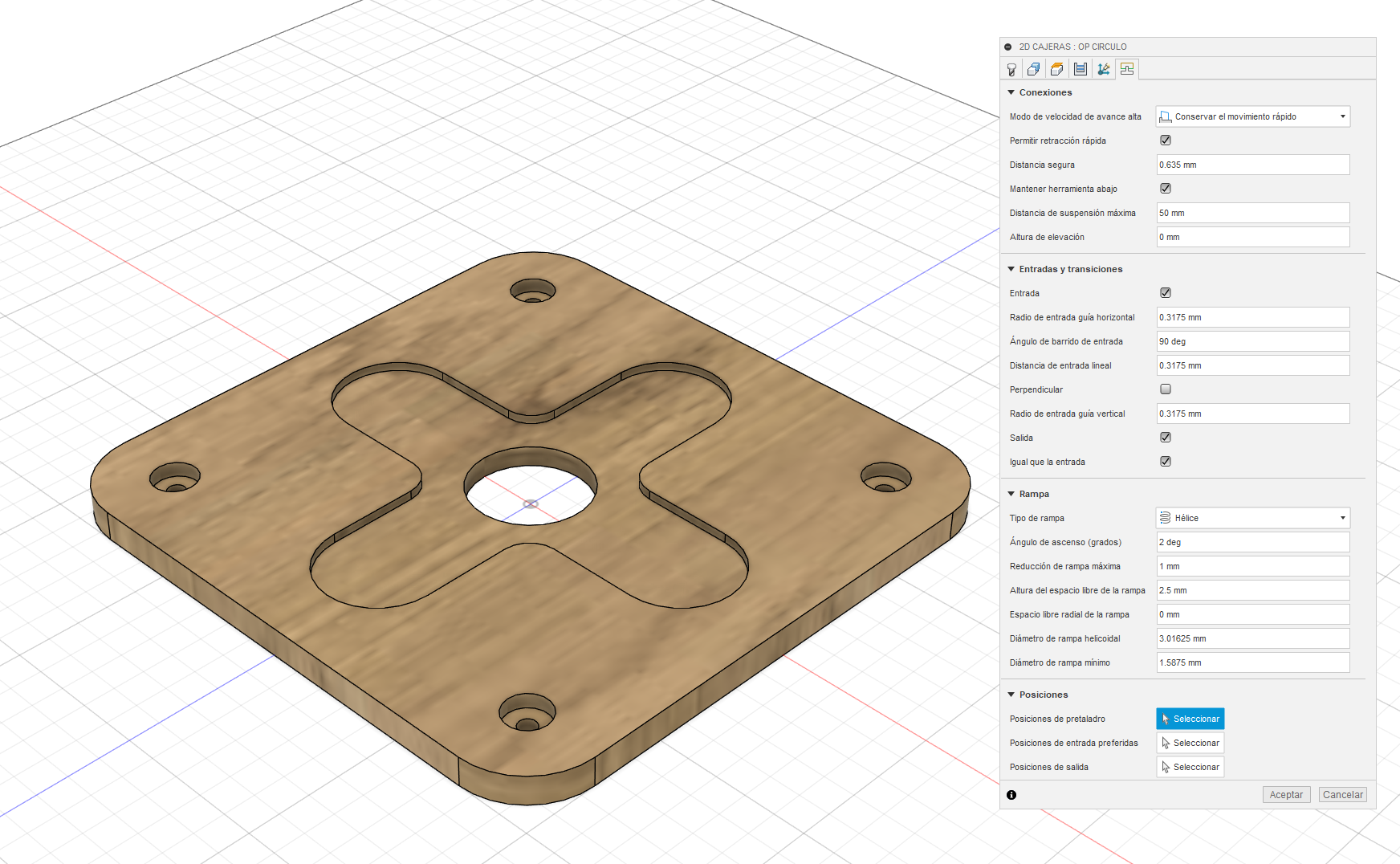Viewport: 1400px width, 864px height.
Task: Click Seleccionar for Posiciones de entrada preferidas
Action: tap(1190, 743)
